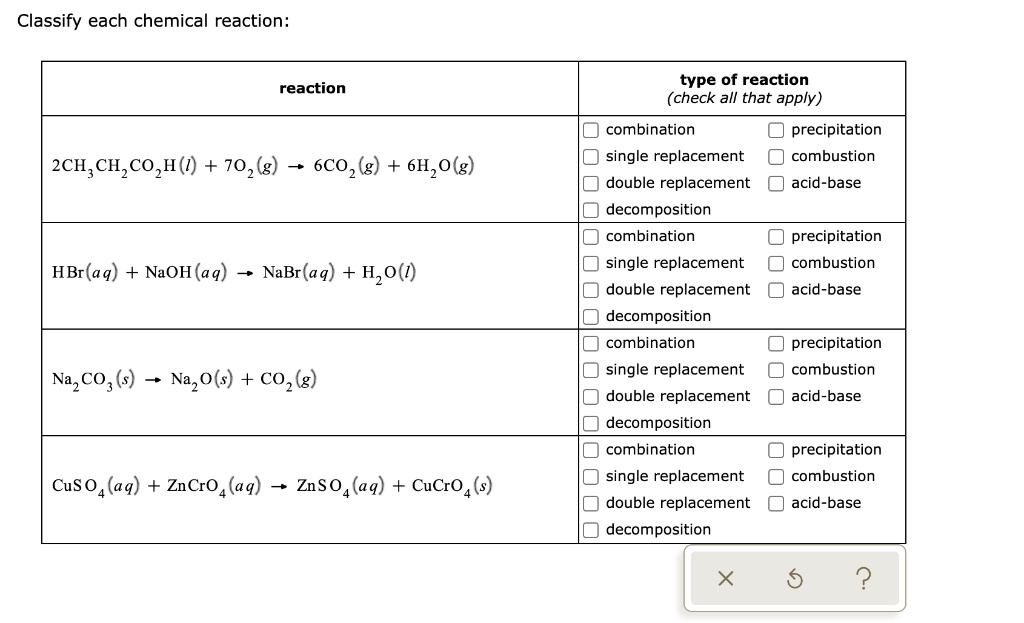Check decomposition for the CH3CH2CO2H reaction

(x=590, y=209)
